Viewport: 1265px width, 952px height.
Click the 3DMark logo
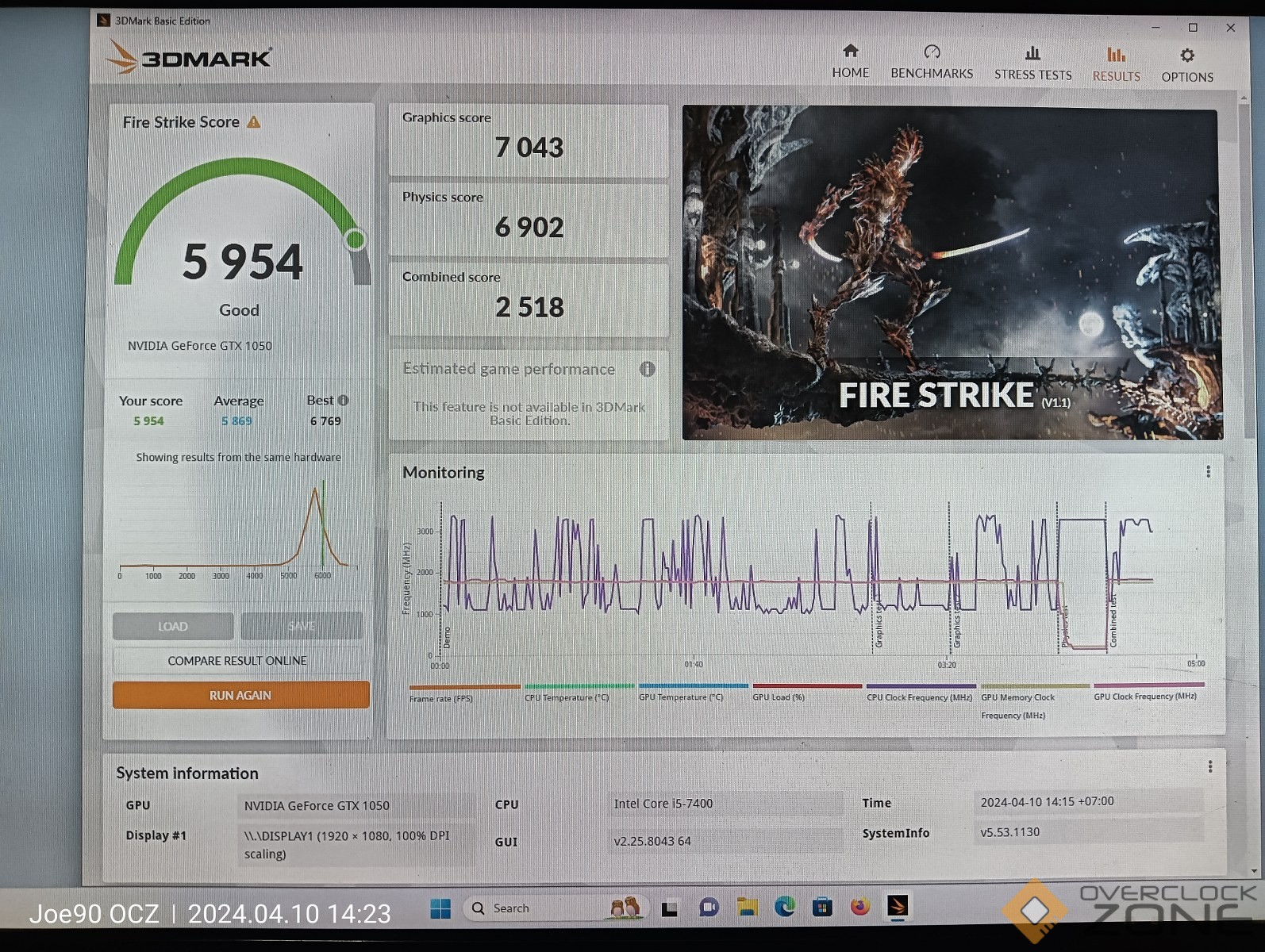click(189, 57)
